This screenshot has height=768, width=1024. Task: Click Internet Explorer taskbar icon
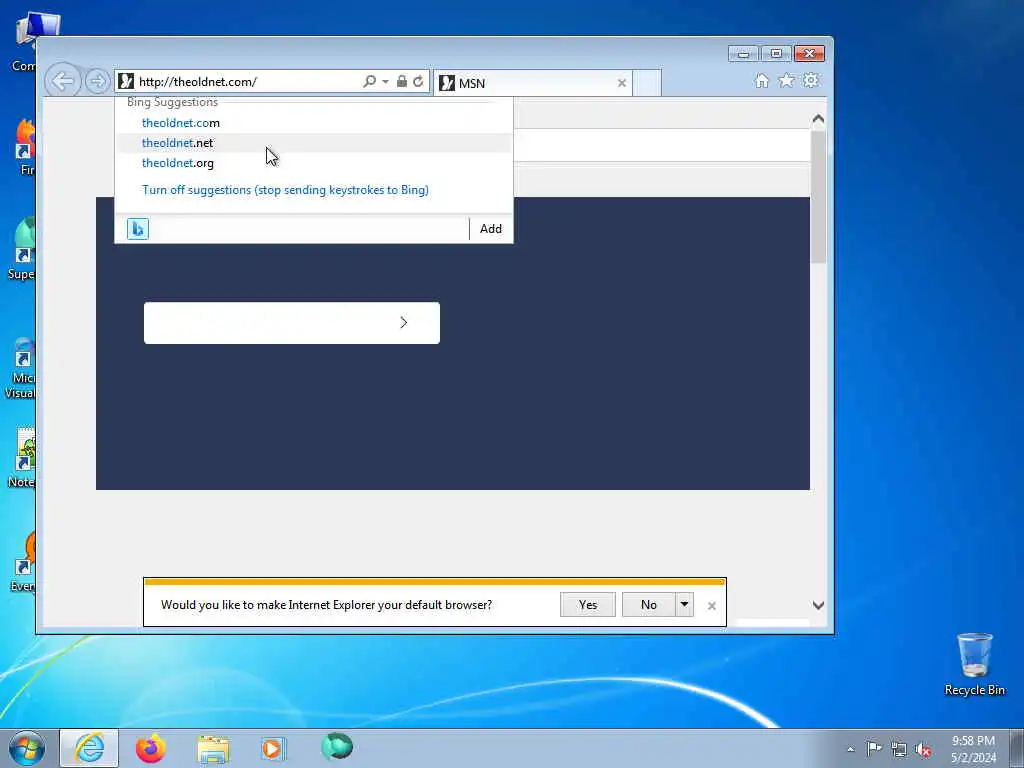coord(89,748)
